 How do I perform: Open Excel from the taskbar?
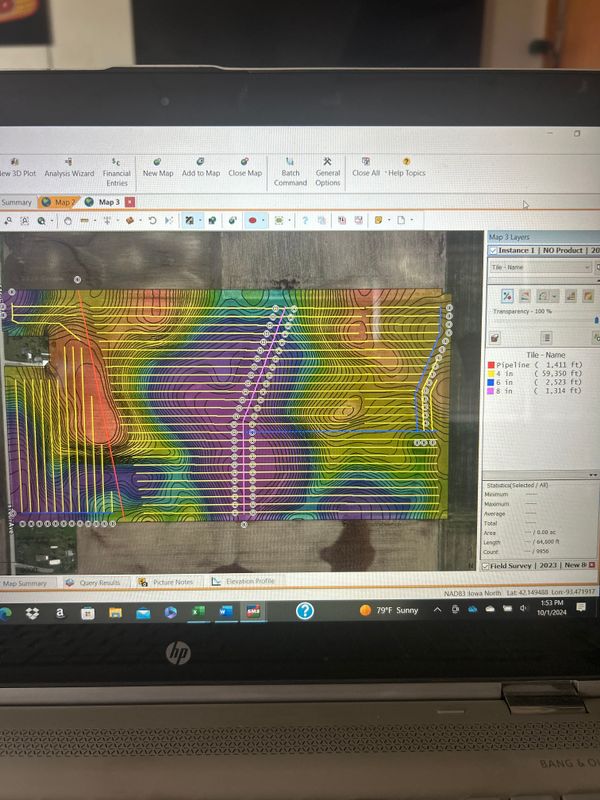click(x=198, y=612)
